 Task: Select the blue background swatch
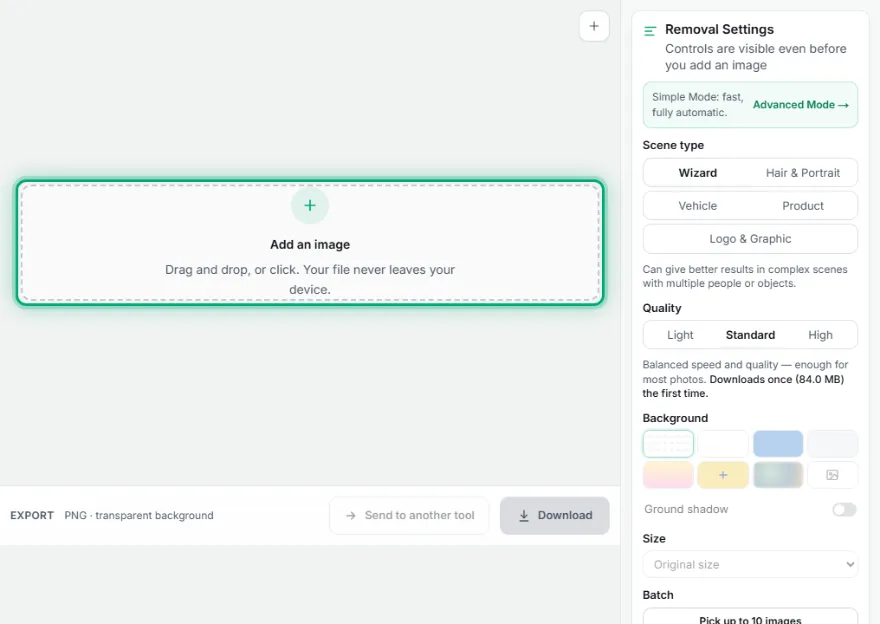(x=778, y=444)
